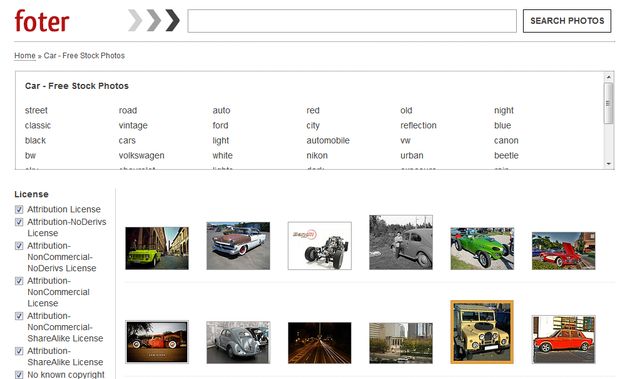
Task: Select the night tag
Action: [504, 111]
